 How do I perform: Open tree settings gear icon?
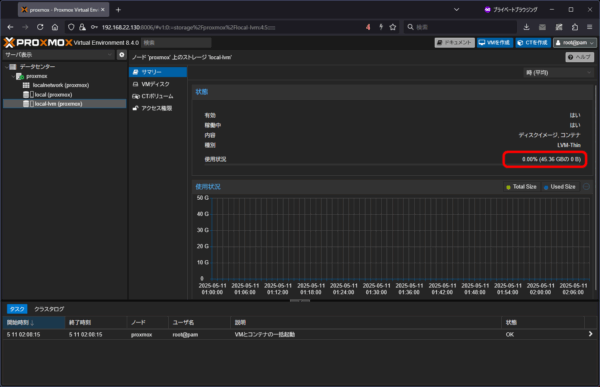point(122,55)
